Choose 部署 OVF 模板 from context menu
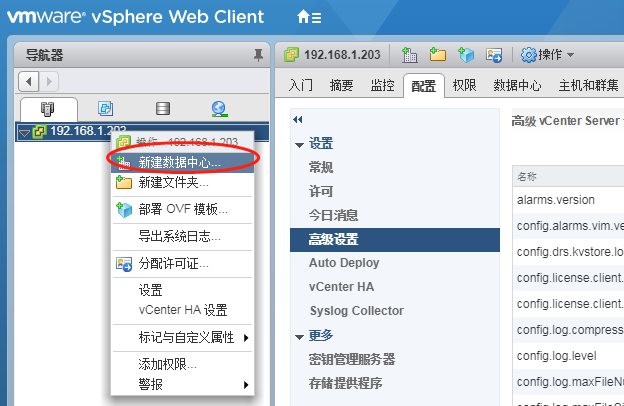Screen dimensions: 624x406 tap(183, 209)
